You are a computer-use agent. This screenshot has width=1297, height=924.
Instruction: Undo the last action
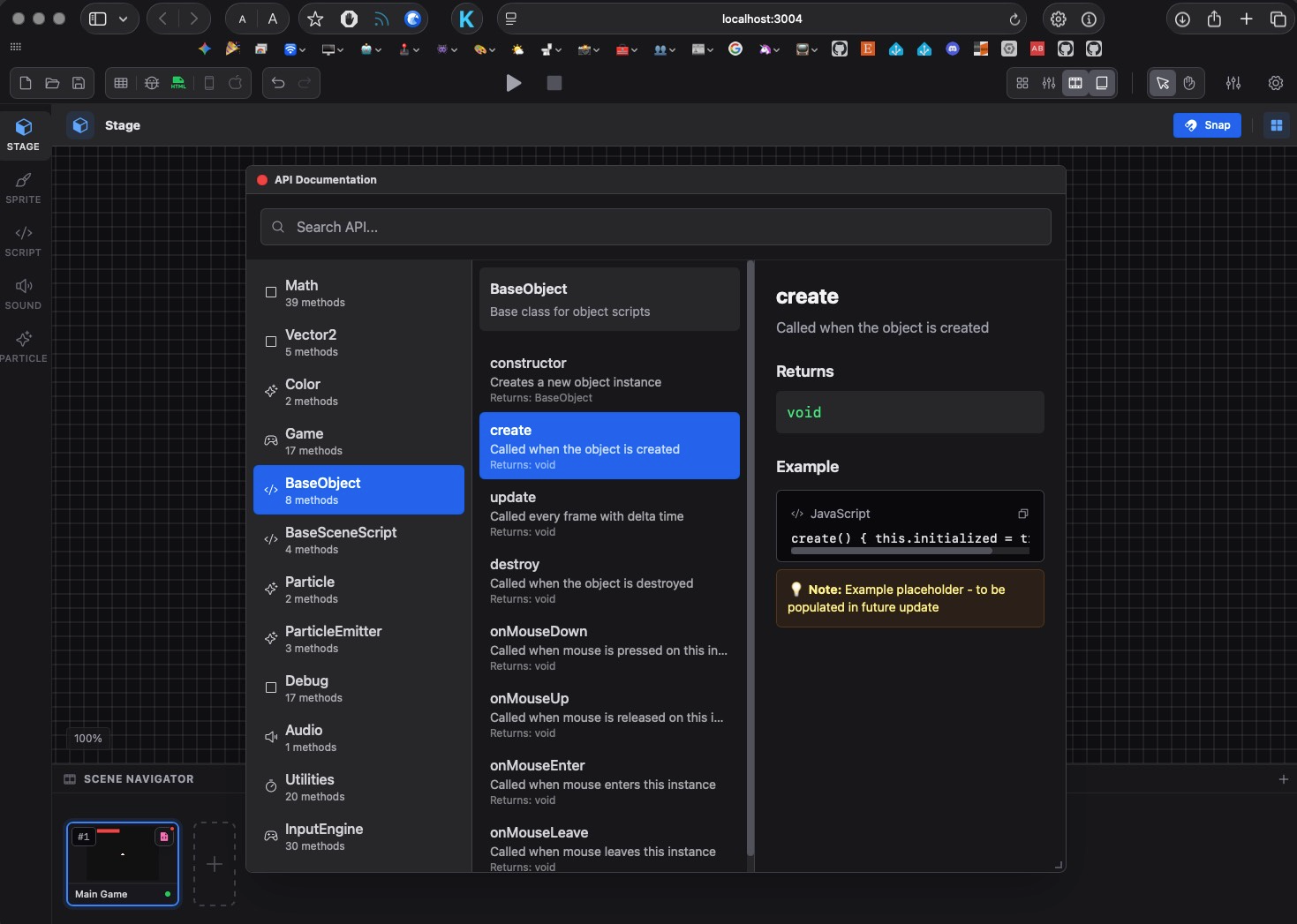(278, 83)
